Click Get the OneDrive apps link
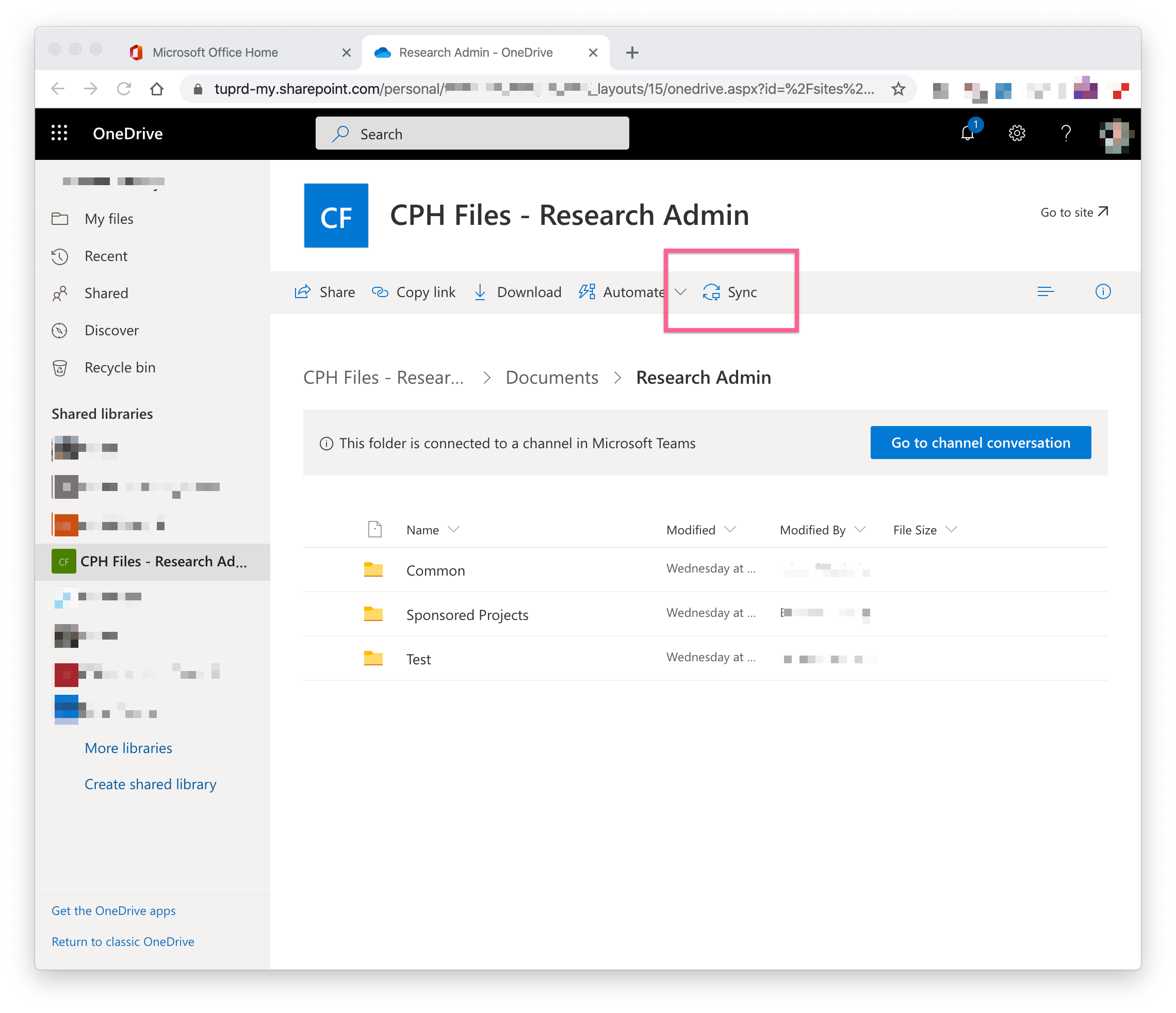The width and height of the screenshot is (1176, 1013). click(113, 911)
